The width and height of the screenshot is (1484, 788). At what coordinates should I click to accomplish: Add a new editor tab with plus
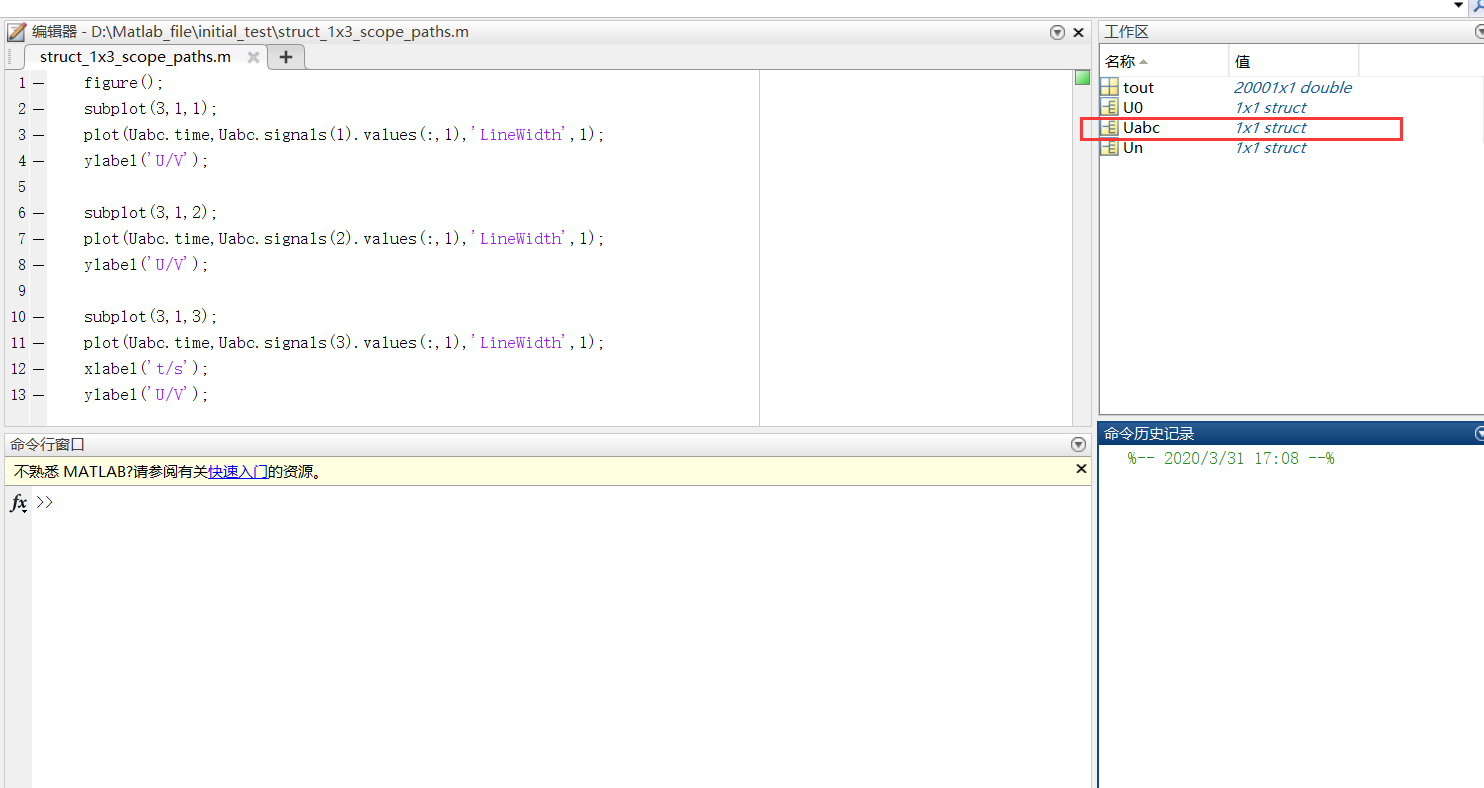click(x=286, y=57)
